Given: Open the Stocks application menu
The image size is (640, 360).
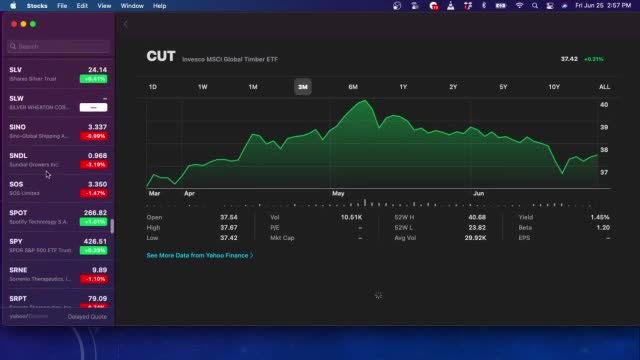Looking at the screenshot, I should [37, 6].
